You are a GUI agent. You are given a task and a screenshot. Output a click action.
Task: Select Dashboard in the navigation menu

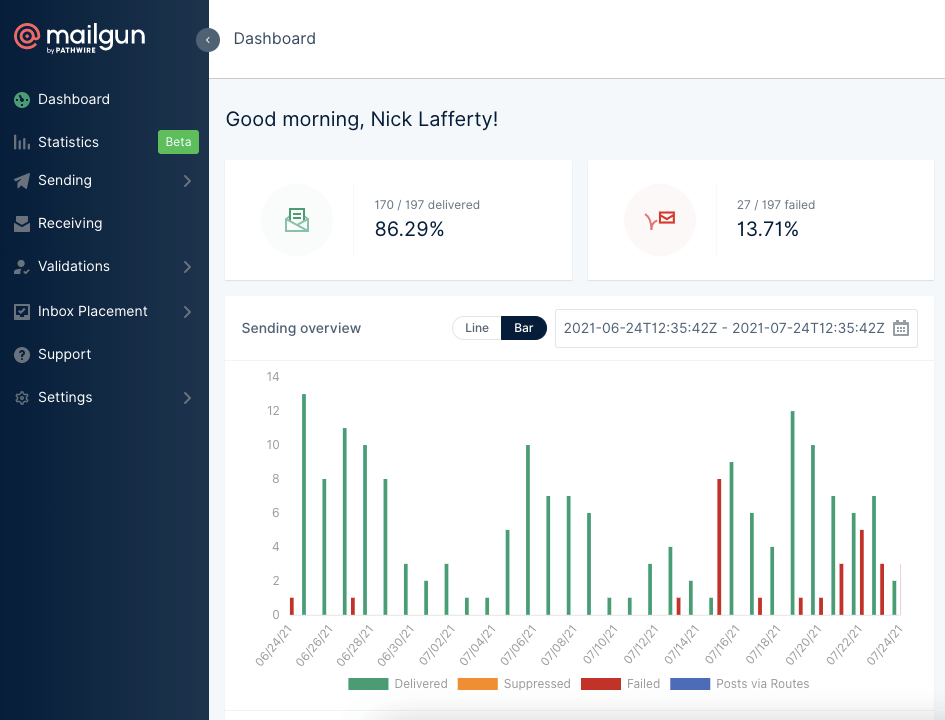tap(73, 99)
